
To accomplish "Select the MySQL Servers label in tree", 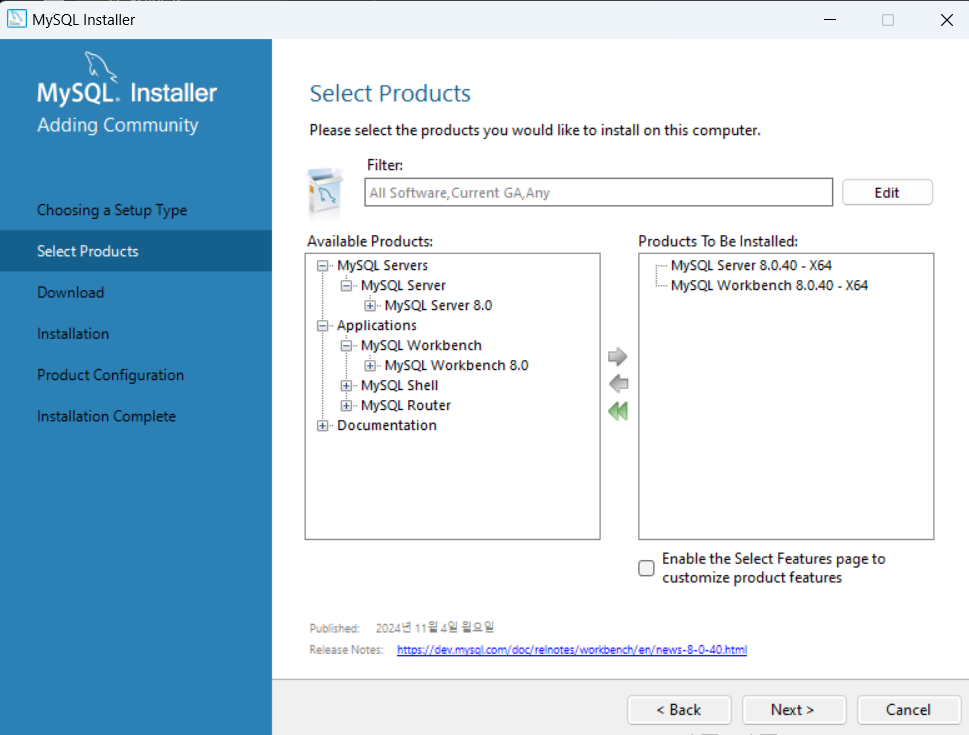I will (383, 266).
